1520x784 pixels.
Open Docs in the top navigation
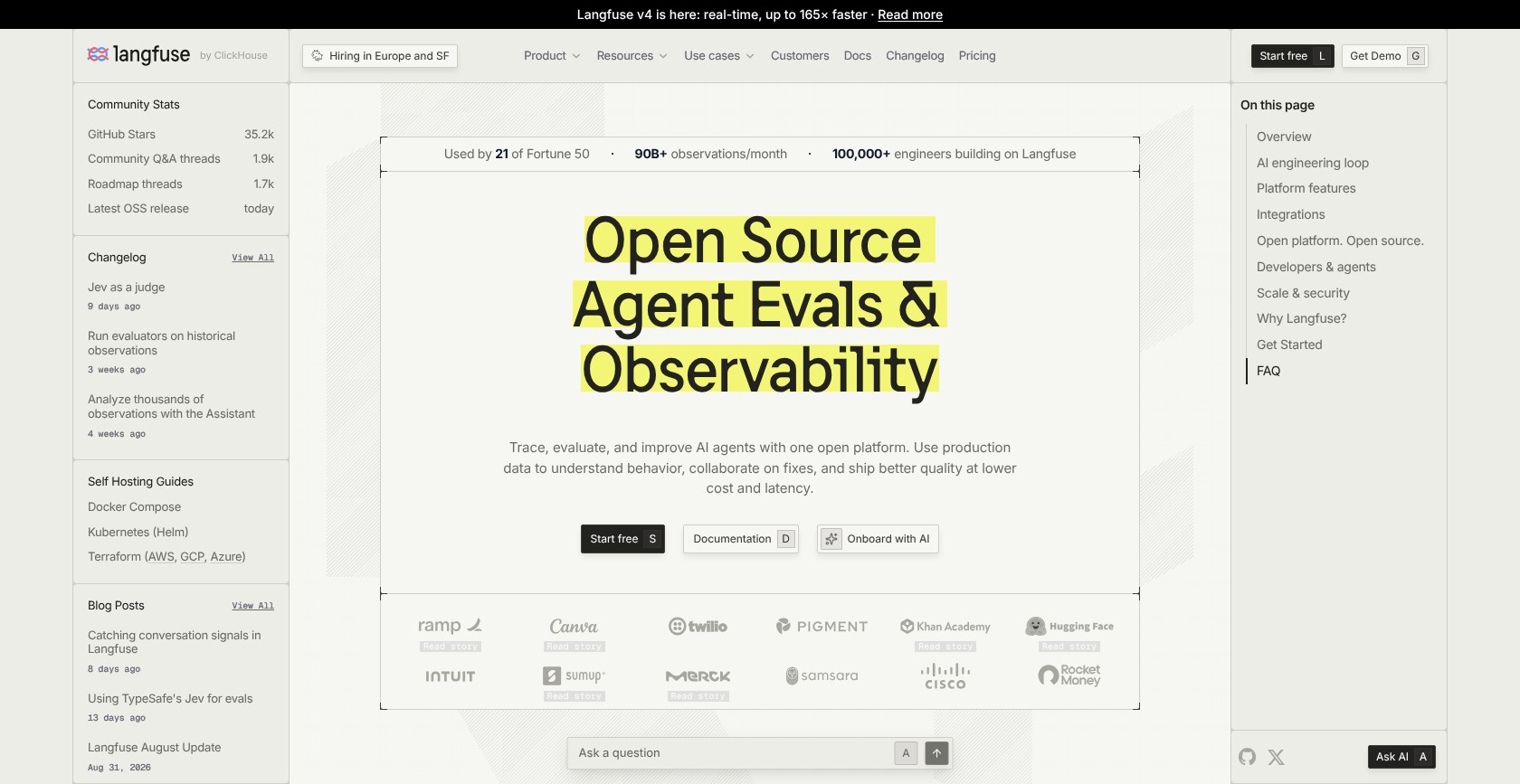click(858, 55)
